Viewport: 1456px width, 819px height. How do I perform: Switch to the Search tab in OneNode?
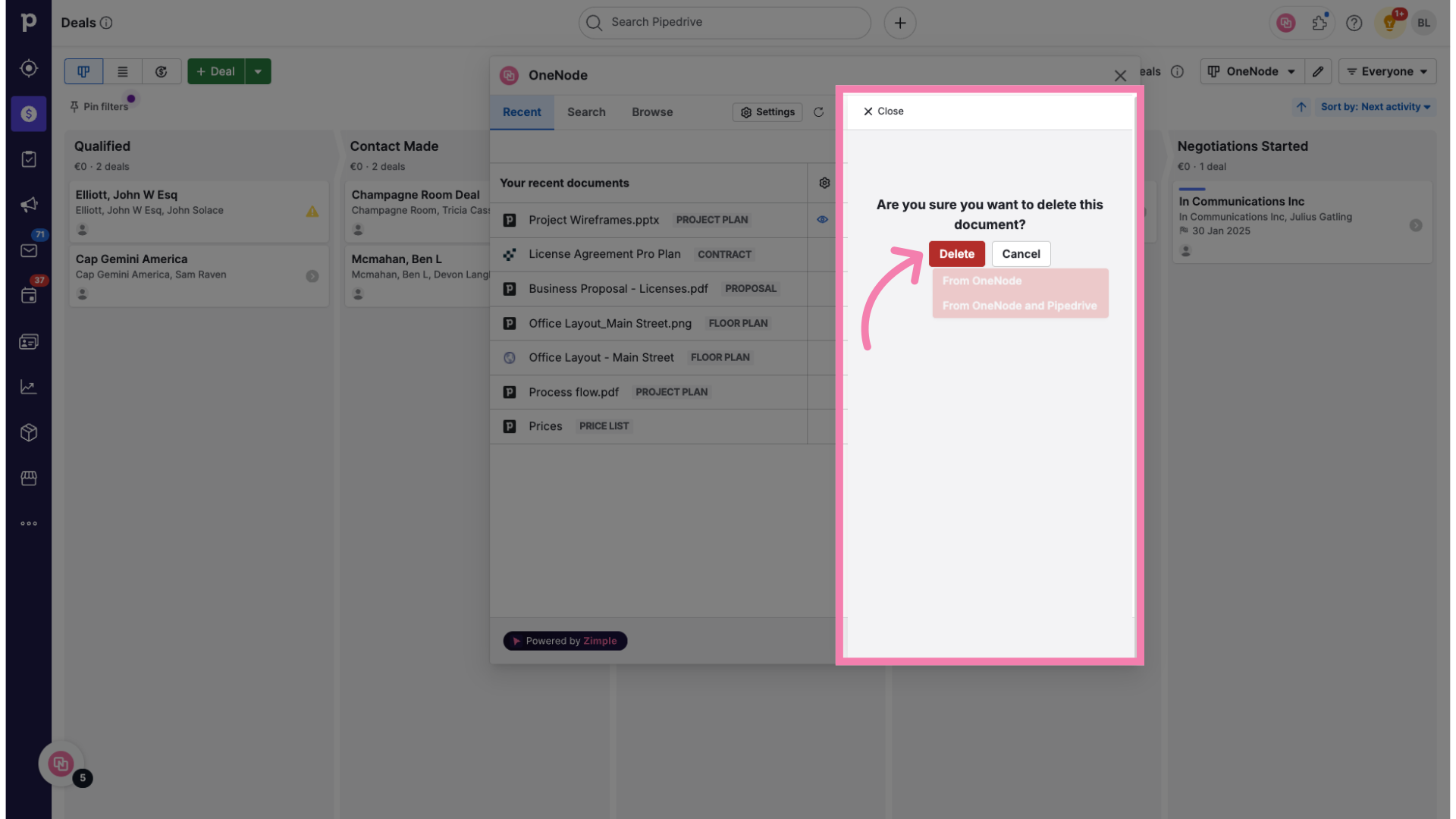click(586, 112)
